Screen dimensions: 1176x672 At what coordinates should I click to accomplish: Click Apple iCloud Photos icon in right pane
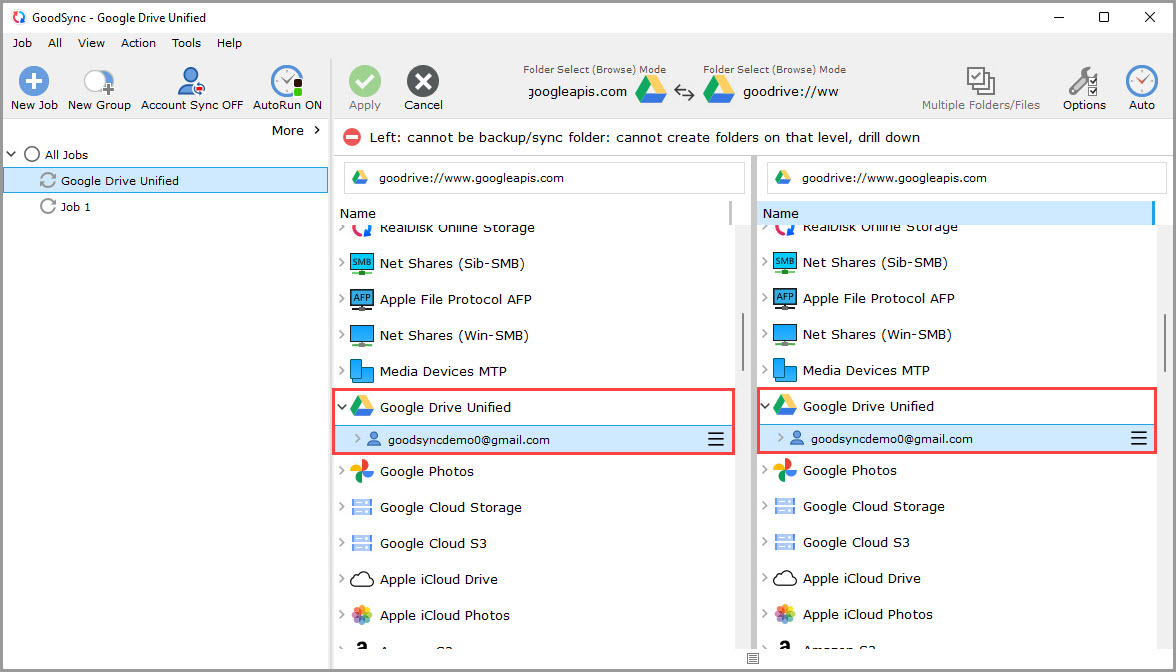point(784,614)
